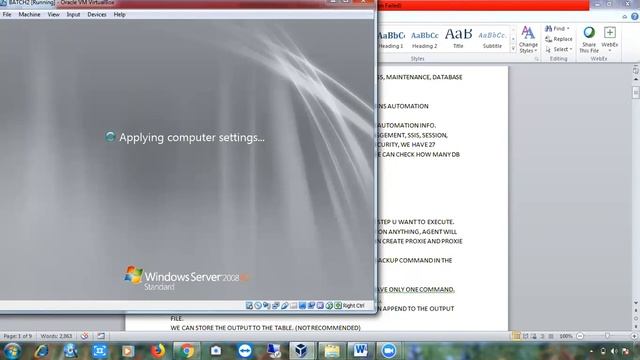Open Zoom from the taskbar
This screenshot has width=640, height=360.
pos(389,351)
